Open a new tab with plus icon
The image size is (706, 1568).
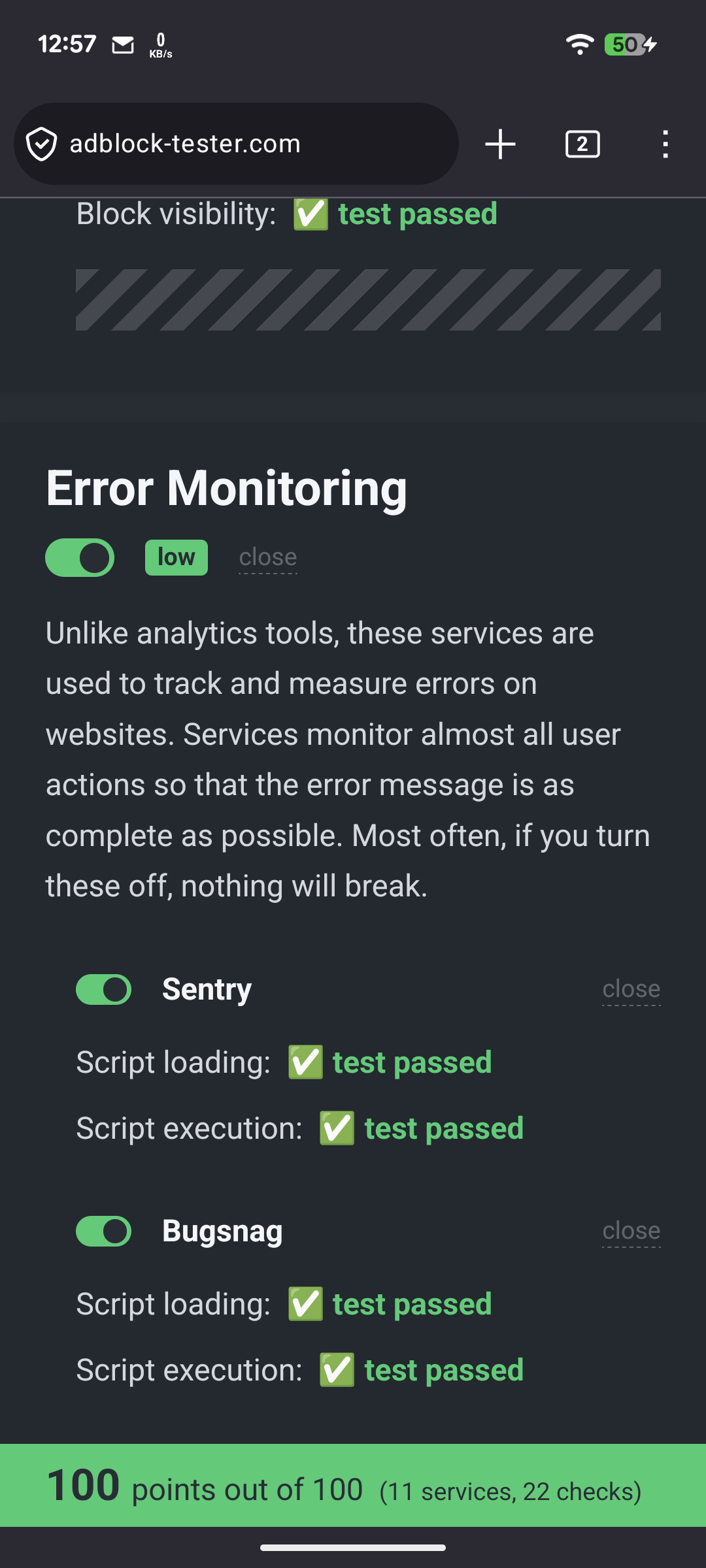click(501, 144)
